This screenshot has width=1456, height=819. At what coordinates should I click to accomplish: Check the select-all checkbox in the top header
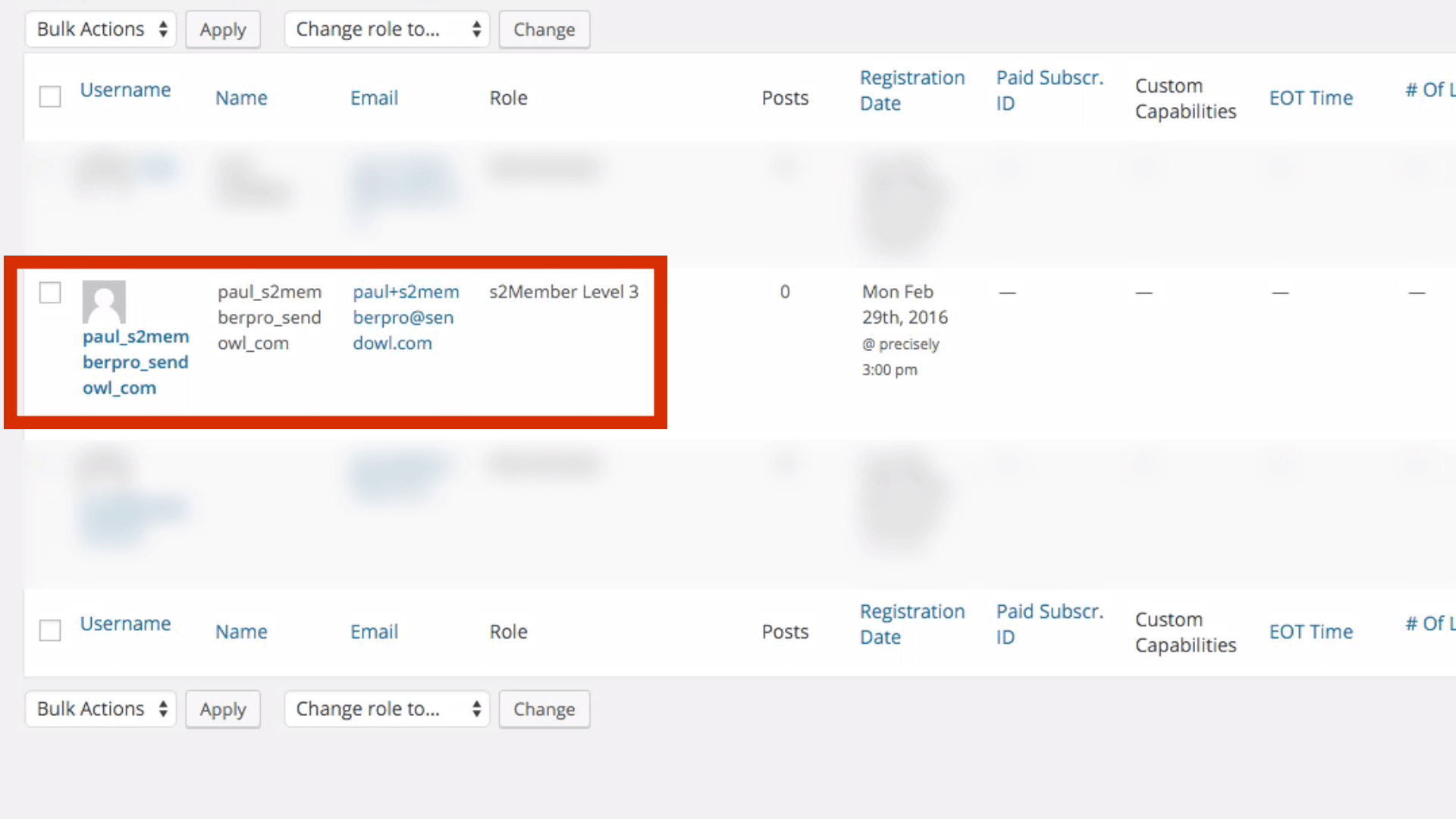coord(50,97)
